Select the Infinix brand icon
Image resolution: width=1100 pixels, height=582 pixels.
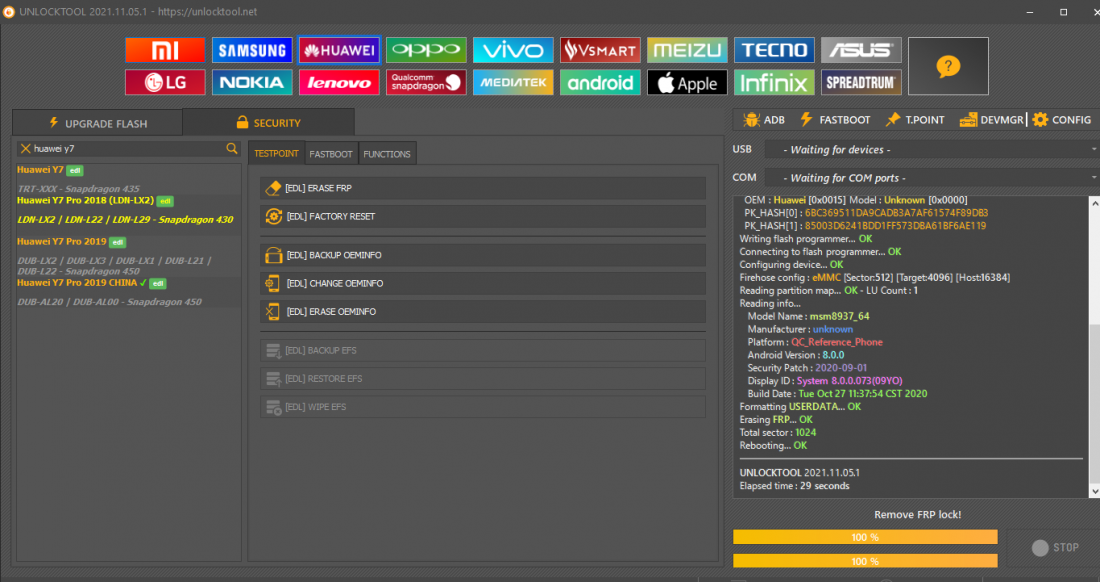point(774,83)
